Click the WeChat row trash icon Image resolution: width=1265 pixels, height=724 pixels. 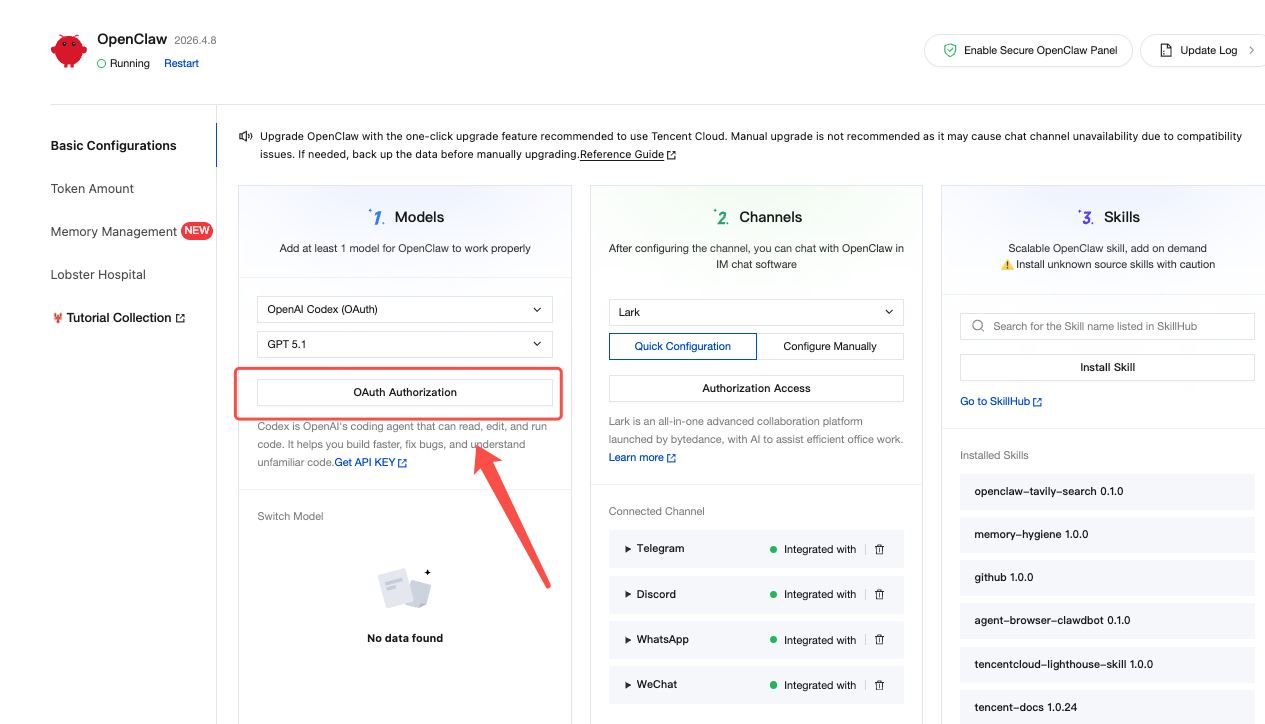tap(879, 685)
